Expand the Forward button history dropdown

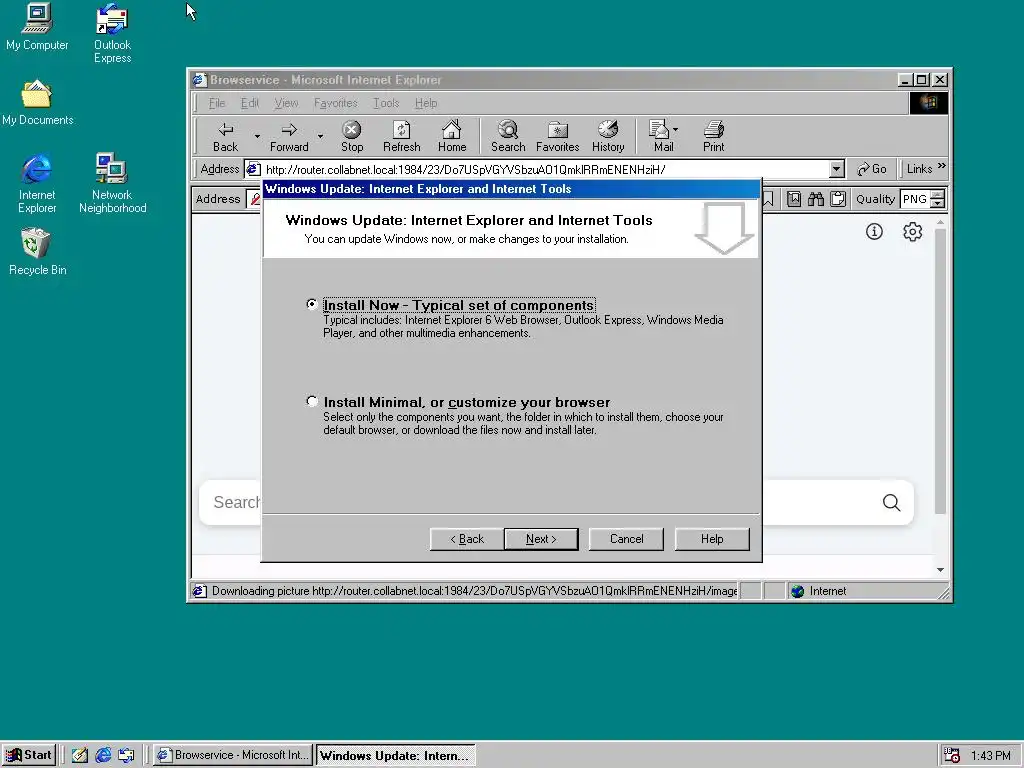pyautogui.click(x=320, y=136)
